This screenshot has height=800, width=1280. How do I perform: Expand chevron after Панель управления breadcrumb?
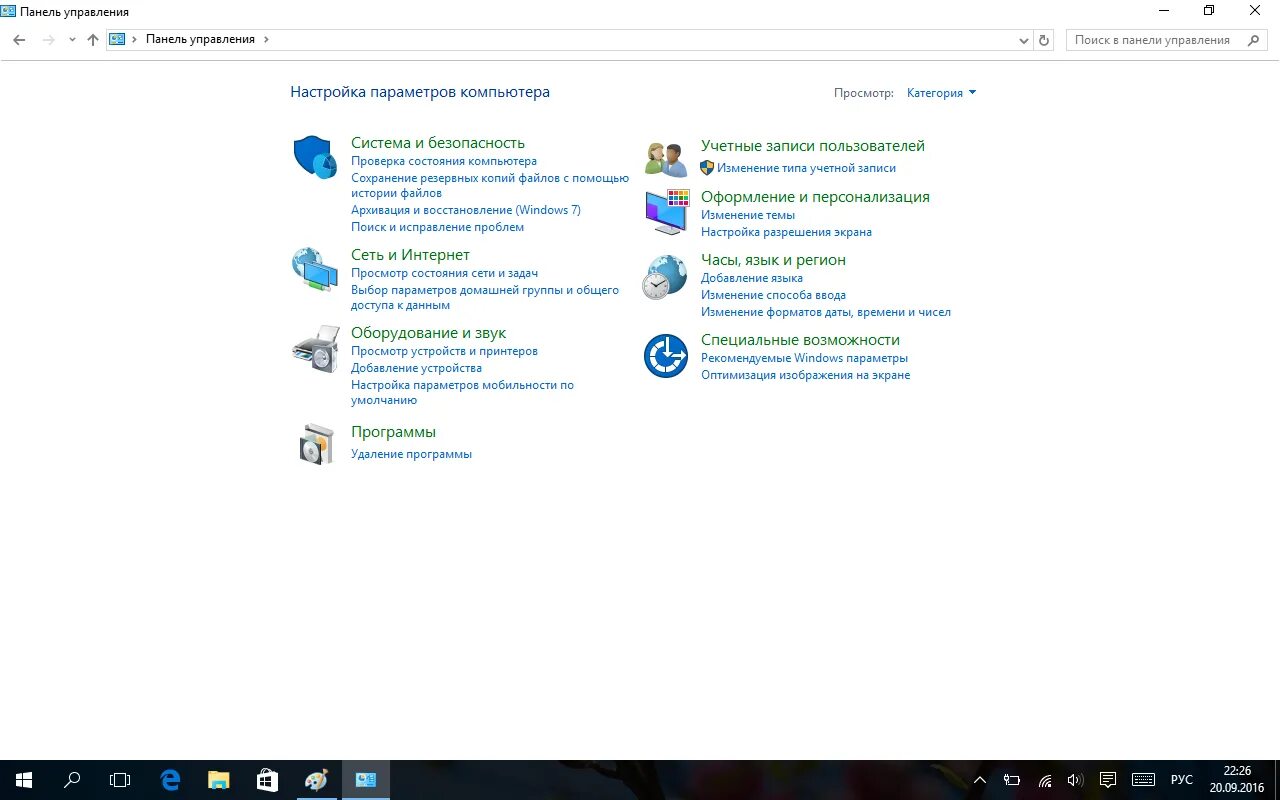click(x=266, y=40)
